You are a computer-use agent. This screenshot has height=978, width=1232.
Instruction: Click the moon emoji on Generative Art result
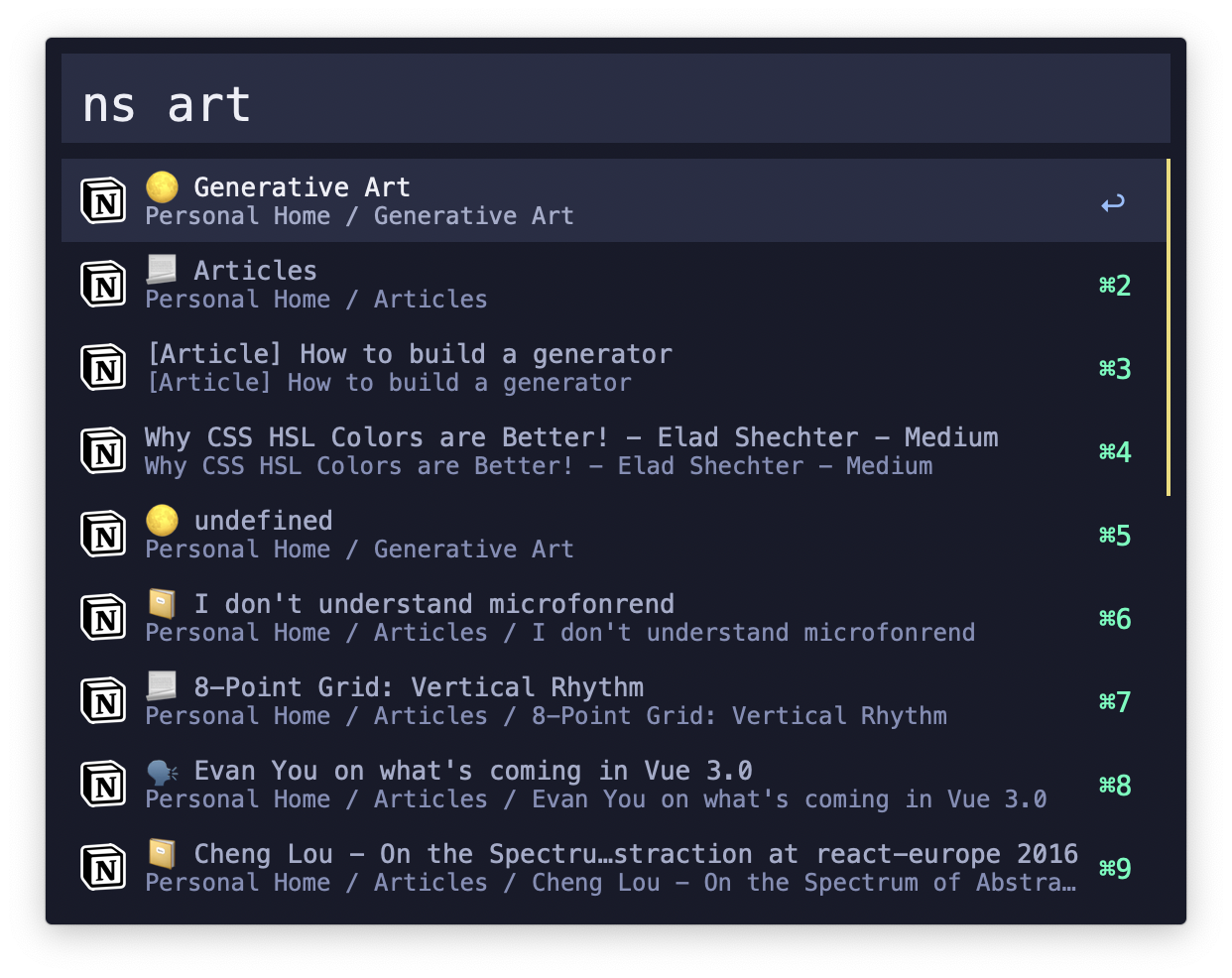[162, 186]
